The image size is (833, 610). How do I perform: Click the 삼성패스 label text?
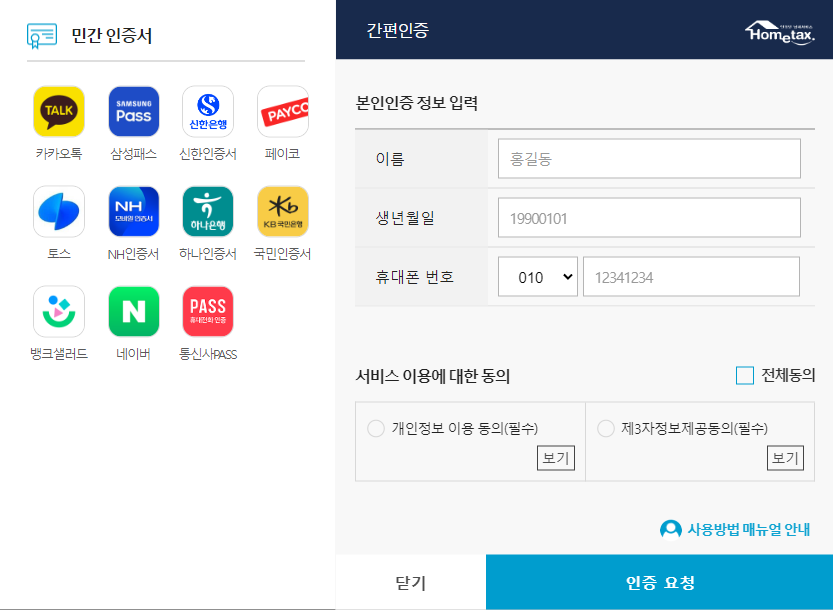(x=133, y=154)
